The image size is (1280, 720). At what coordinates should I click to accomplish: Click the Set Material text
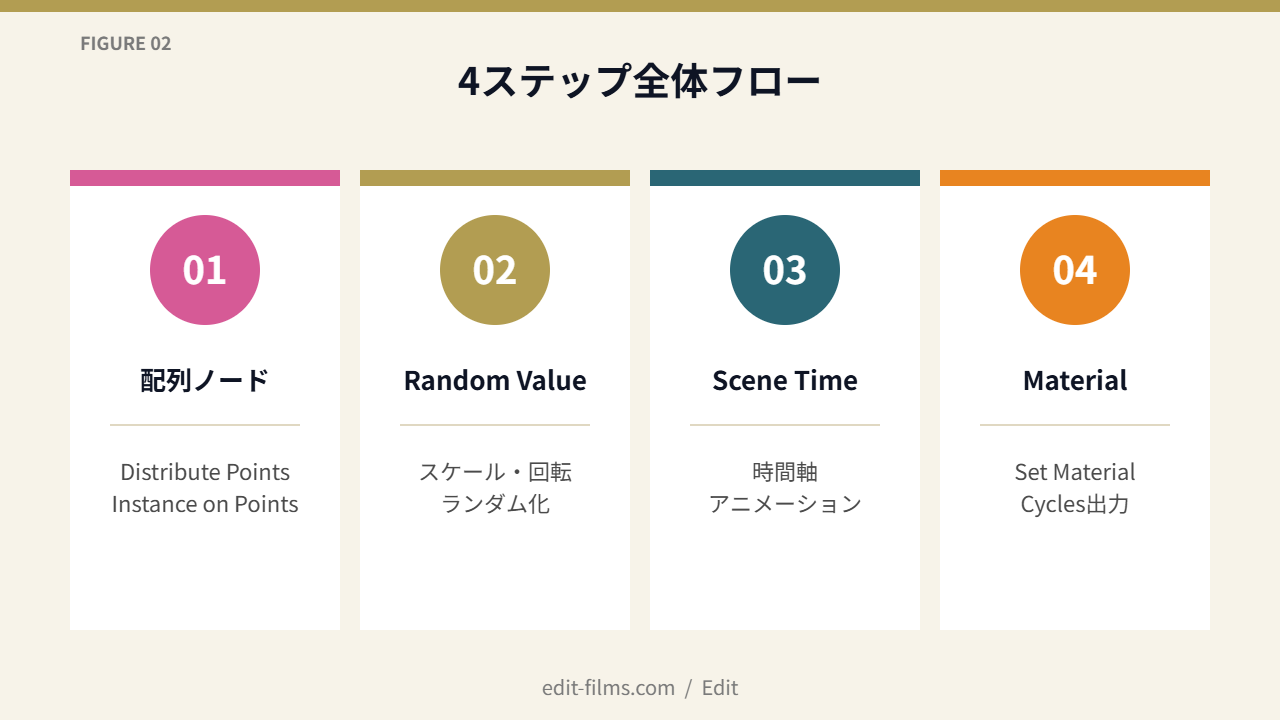tap(1075, 472)
